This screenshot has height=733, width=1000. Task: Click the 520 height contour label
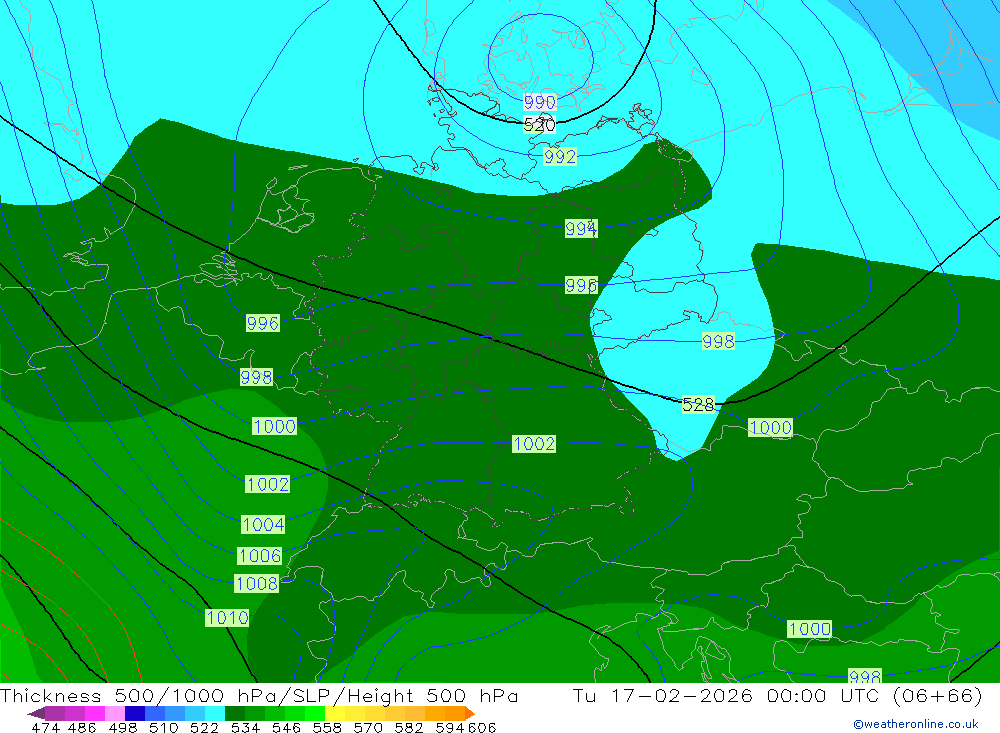tap(540, 125)
